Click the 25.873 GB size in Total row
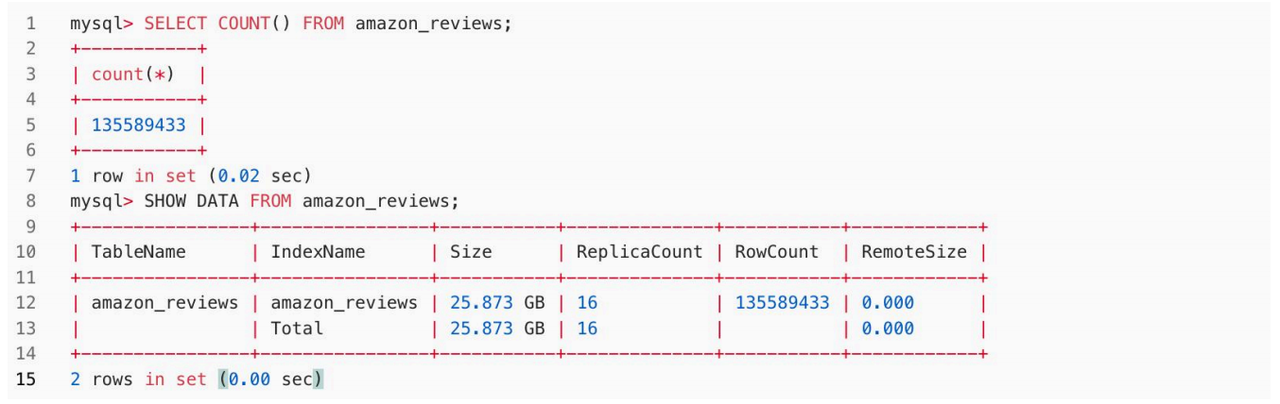Image resolution: width=1280 pixels, height=404 pixels. [497, 328]
